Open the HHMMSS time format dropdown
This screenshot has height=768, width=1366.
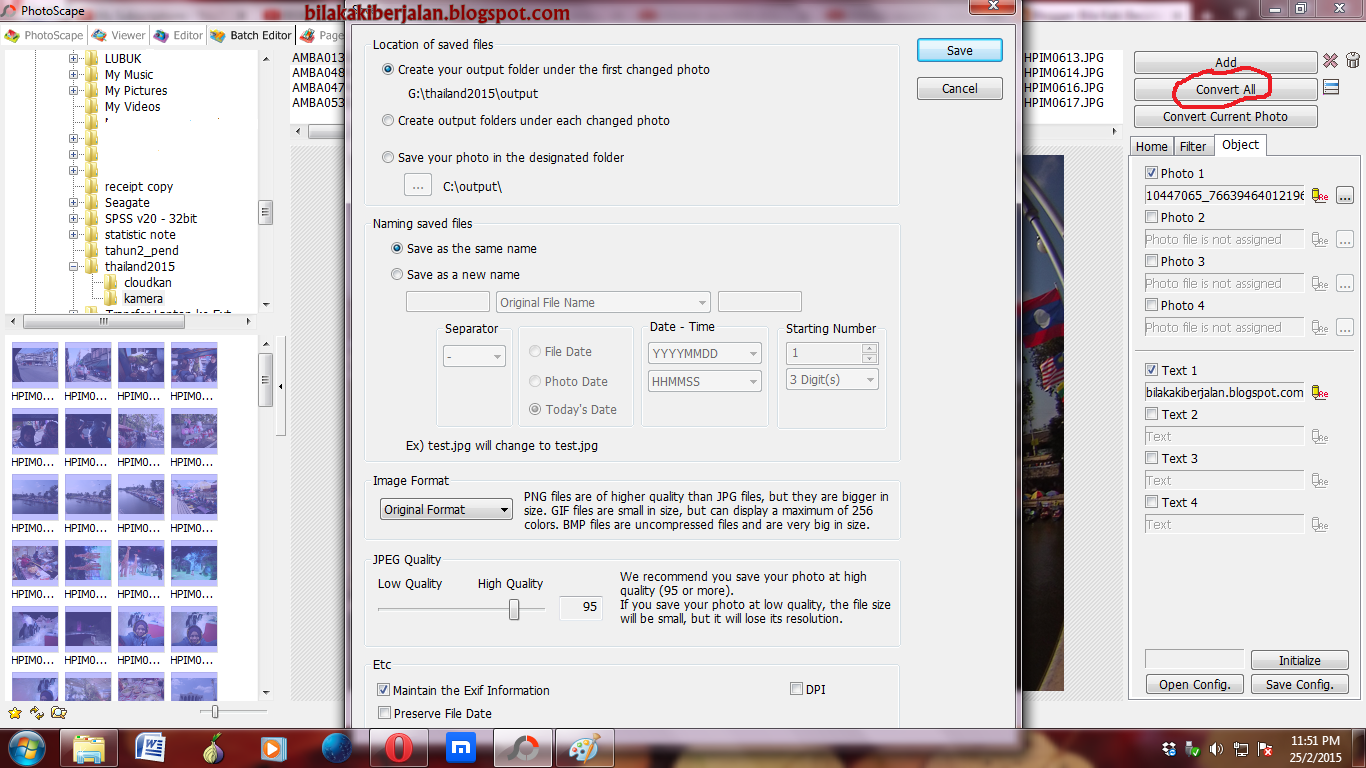coord(705,382)
